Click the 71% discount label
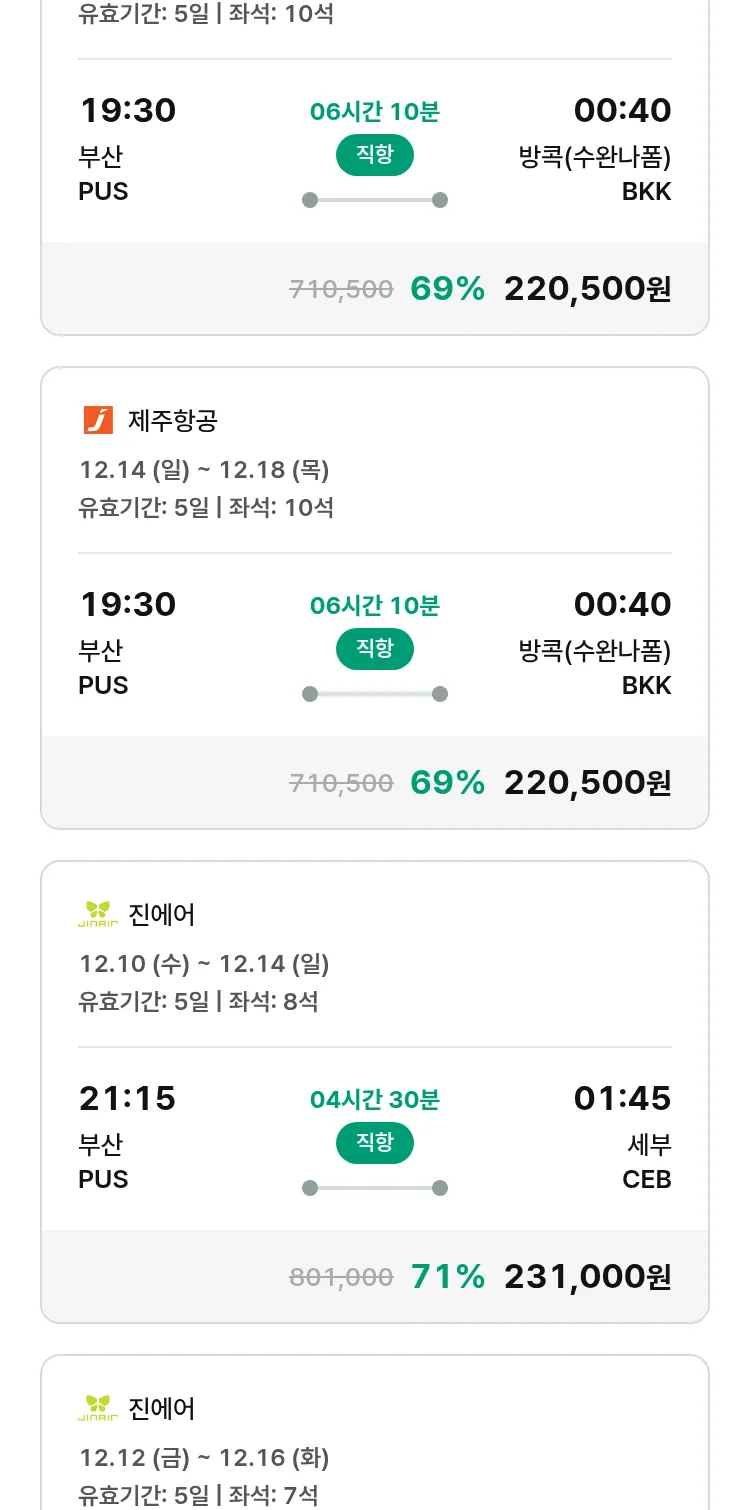750x1510 pixels. pos(448,1277)
